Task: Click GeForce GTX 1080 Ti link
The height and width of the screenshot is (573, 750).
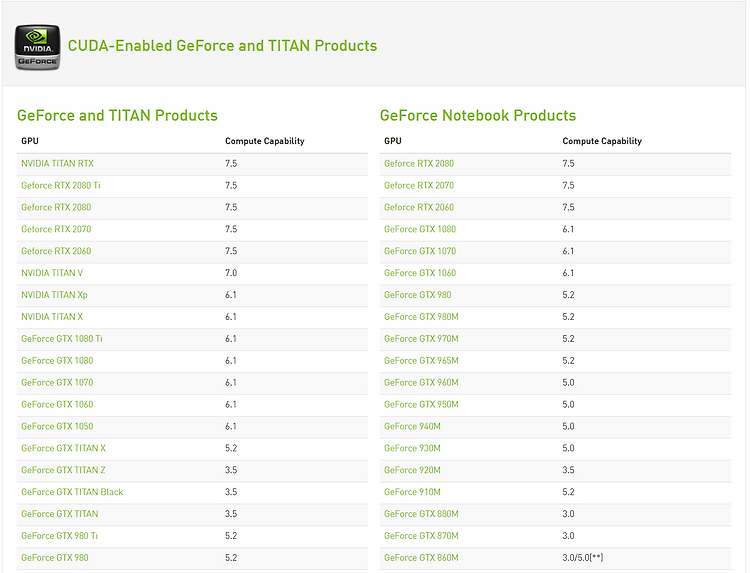Action: pyautogui.click(x=62, y=339)
